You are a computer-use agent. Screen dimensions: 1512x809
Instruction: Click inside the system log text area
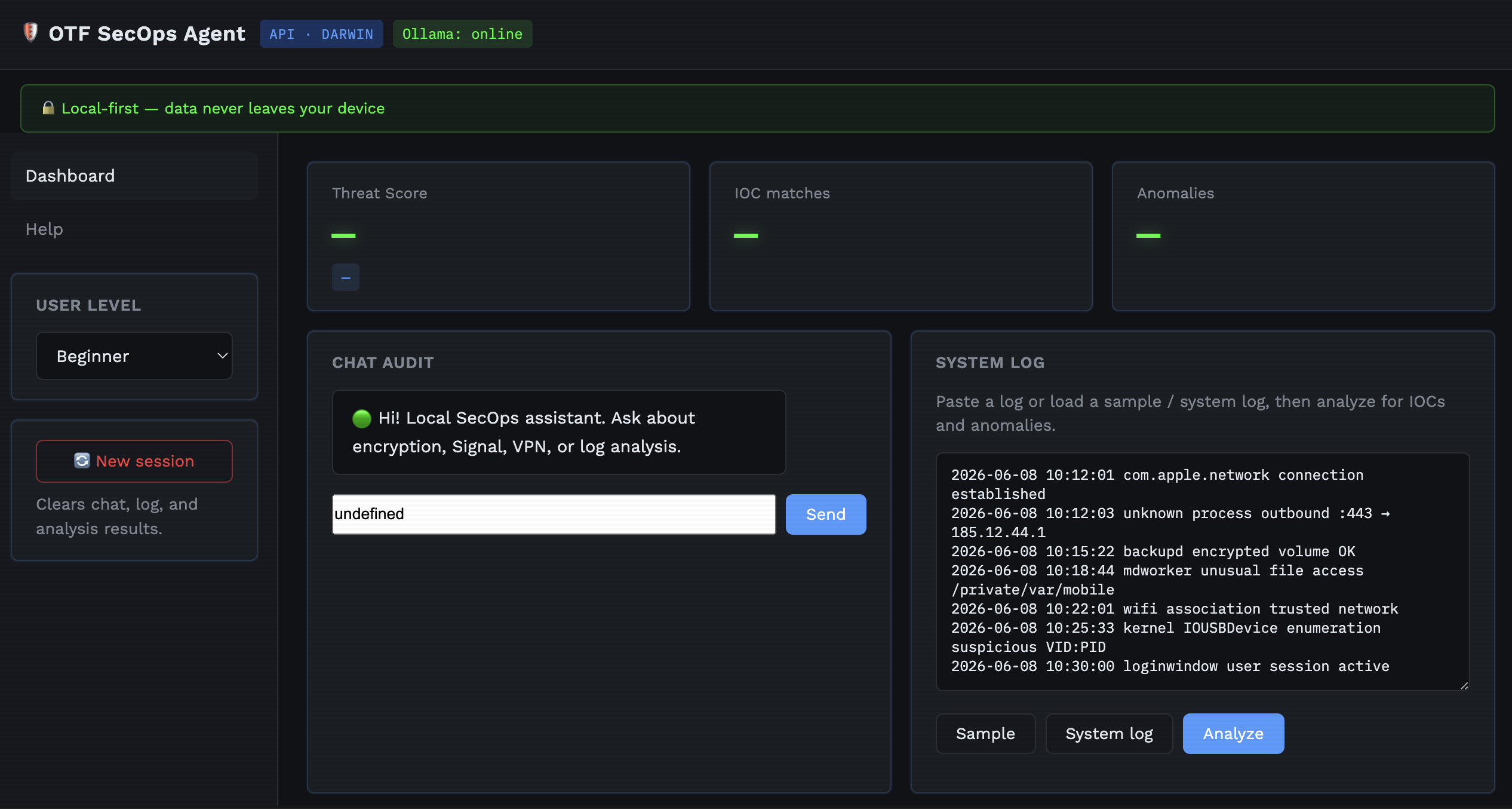(x=1203, y=572)
